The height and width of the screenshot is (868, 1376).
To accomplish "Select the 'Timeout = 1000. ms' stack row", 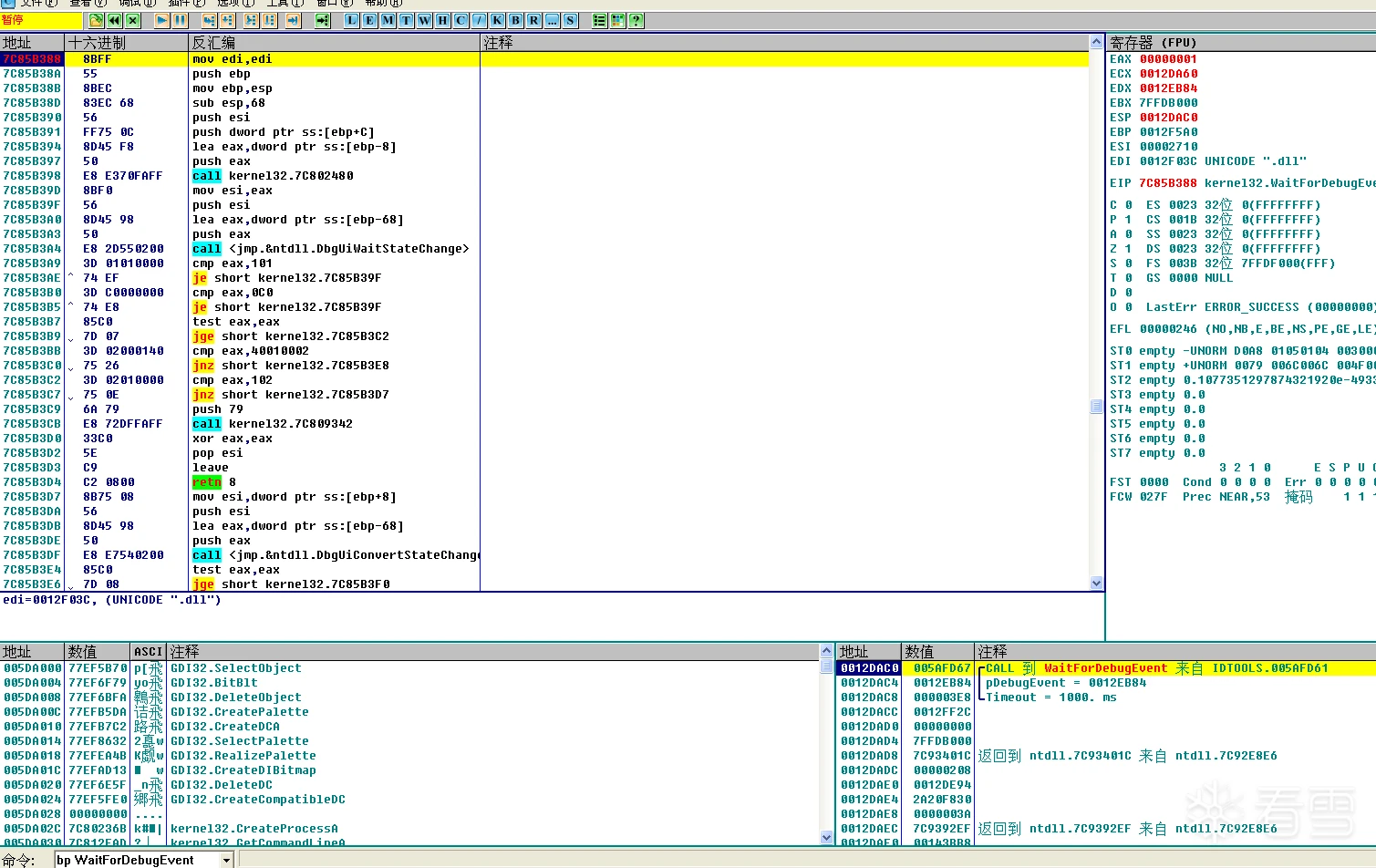I will (1106, 697).
